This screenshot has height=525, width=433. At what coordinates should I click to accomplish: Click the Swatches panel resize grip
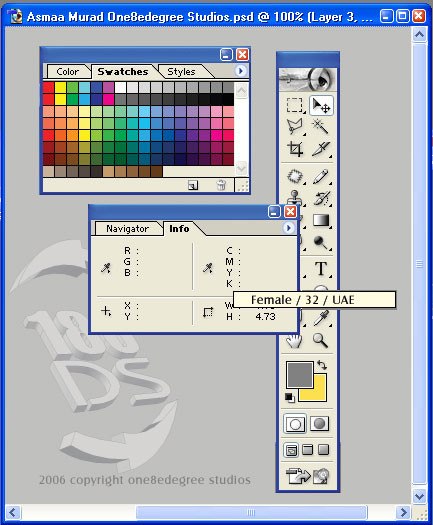243,186
